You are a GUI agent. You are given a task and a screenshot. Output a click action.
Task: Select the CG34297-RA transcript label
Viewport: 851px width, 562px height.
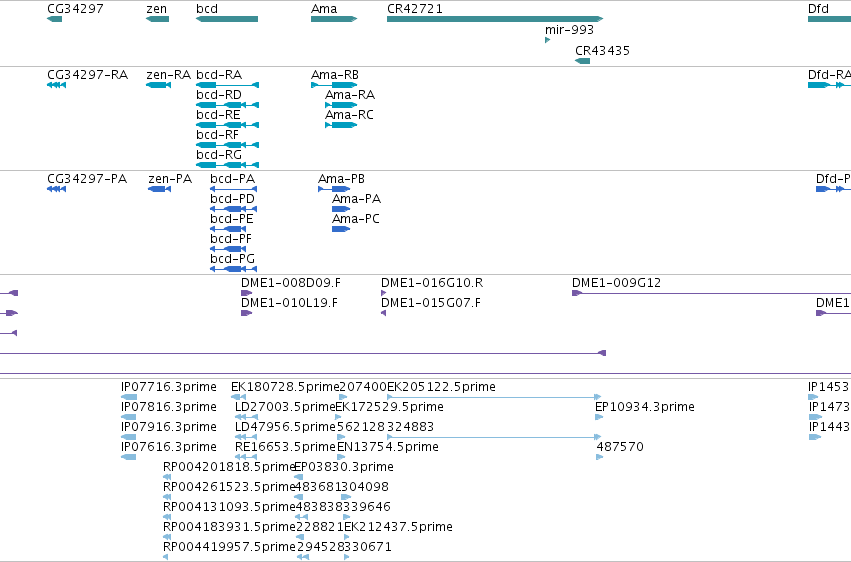click(x=88, y=75)
